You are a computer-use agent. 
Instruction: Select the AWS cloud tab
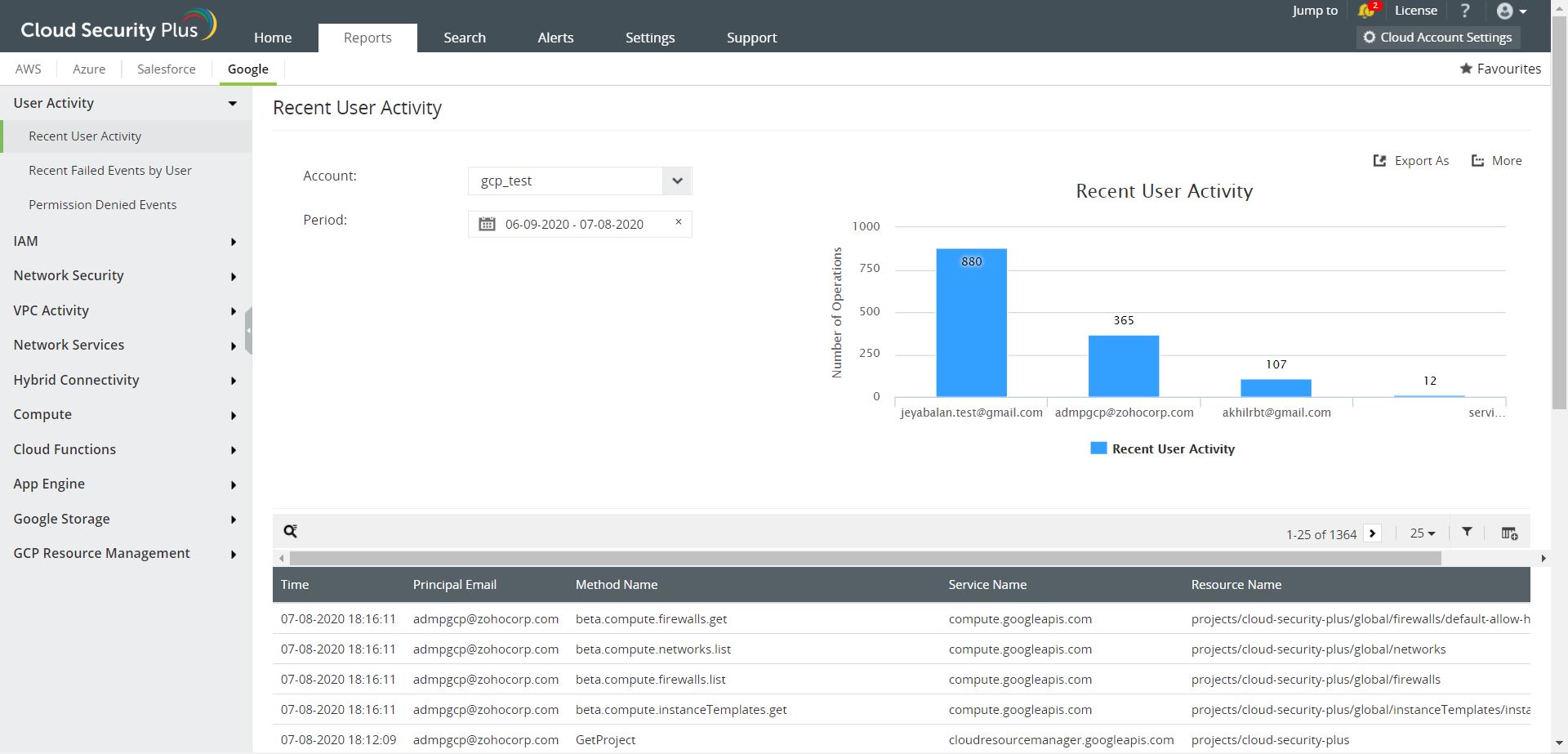coord(28,69)
